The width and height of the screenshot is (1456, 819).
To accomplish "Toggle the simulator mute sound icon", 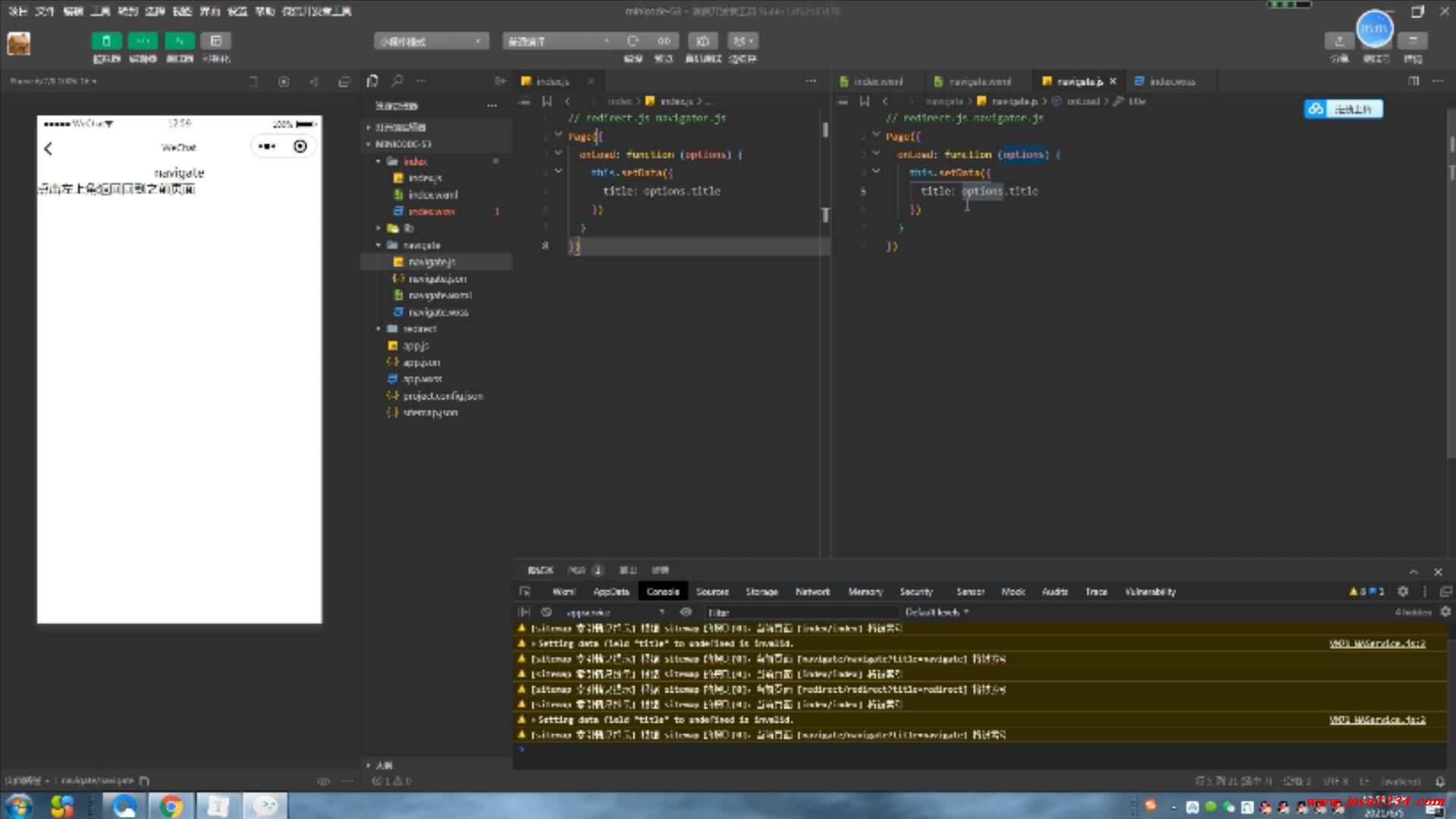I will point(314,81).
